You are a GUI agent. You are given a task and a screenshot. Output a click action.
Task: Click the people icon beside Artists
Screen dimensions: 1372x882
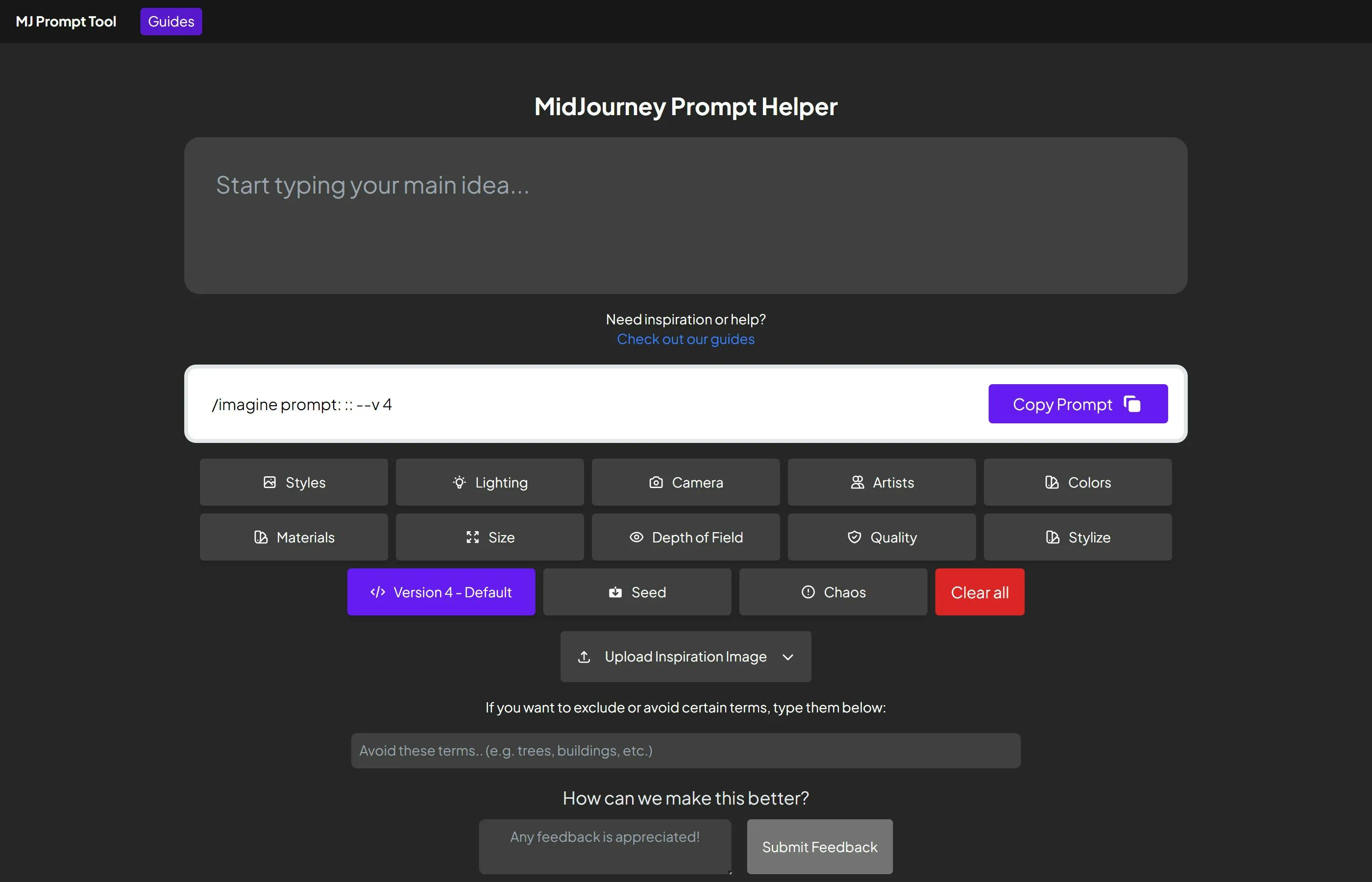tap(857, 482)
